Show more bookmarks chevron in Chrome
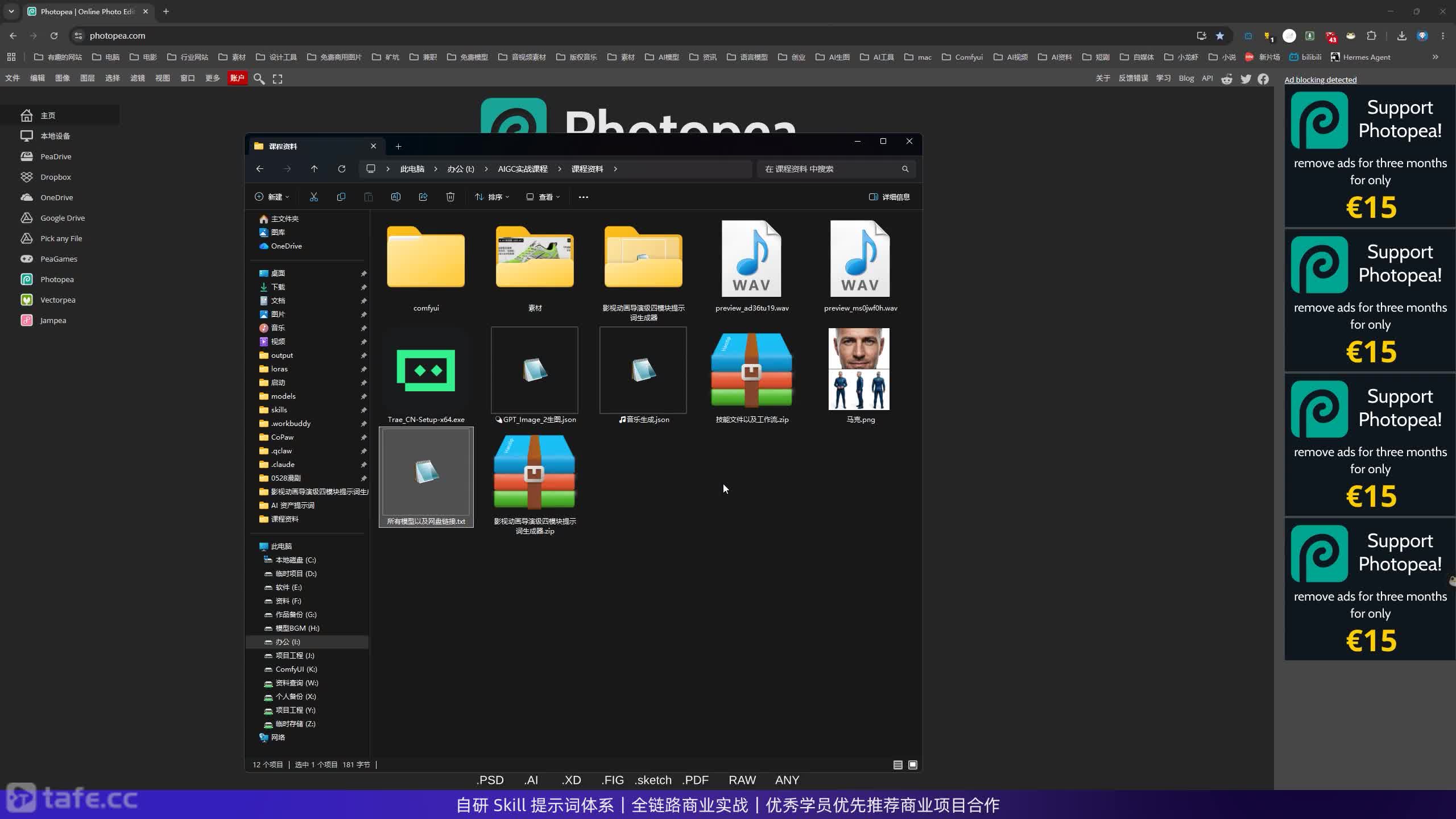This screenshot has height=819, width=1456. pyautogui.click(x=1435, y=57)
